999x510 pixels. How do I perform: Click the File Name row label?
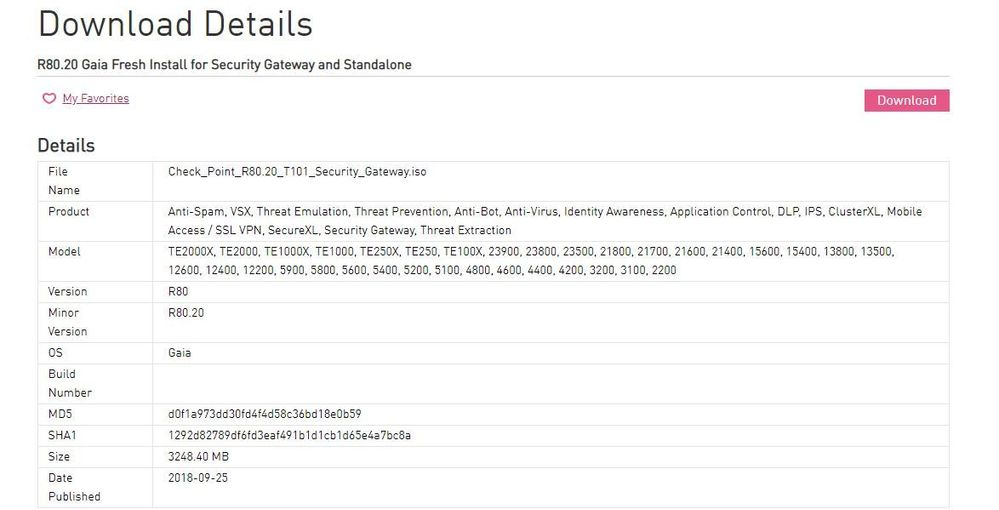point(64,181)
